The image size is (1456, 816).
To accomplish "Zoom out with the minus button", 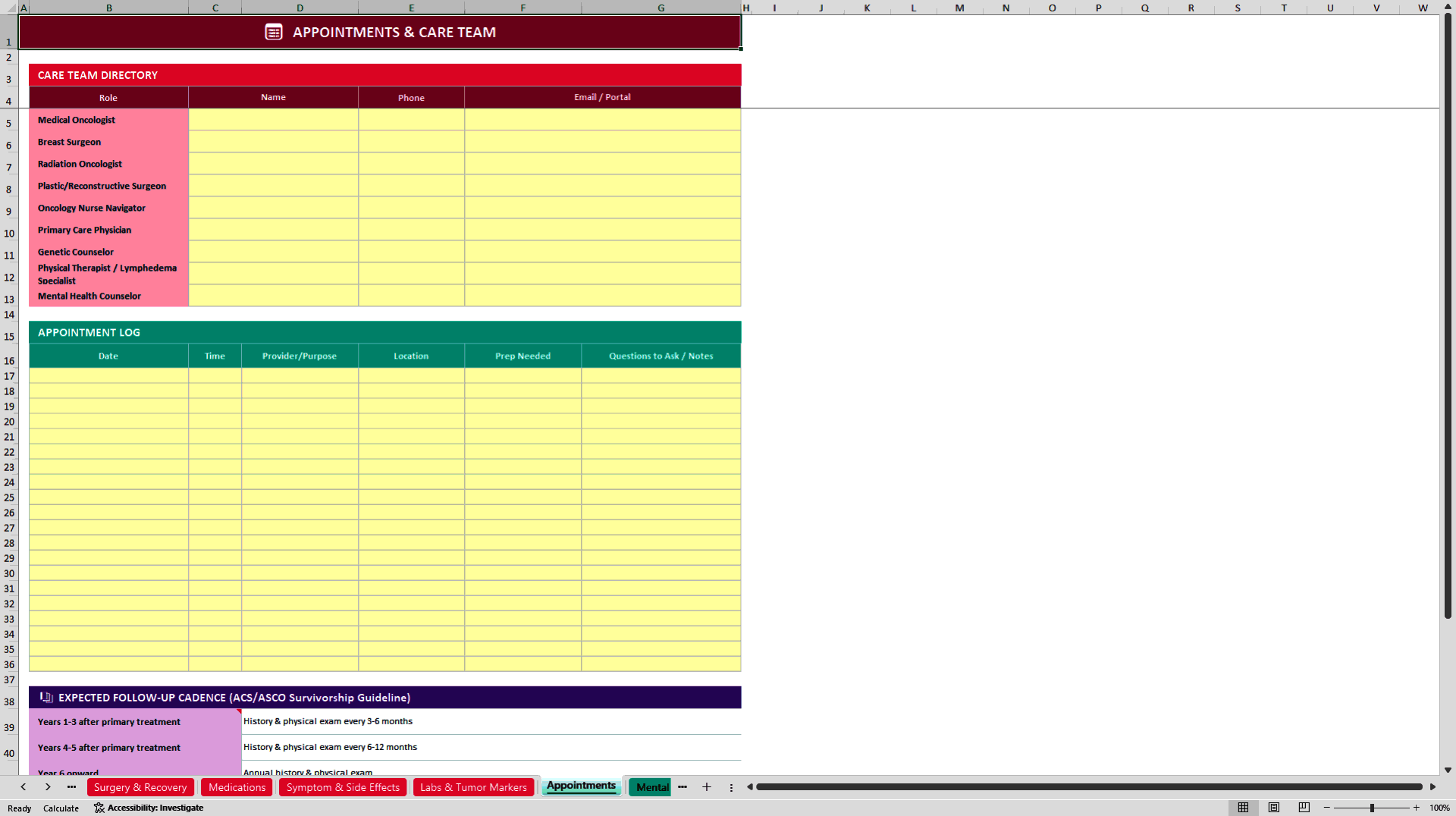I will (1327, 808).
